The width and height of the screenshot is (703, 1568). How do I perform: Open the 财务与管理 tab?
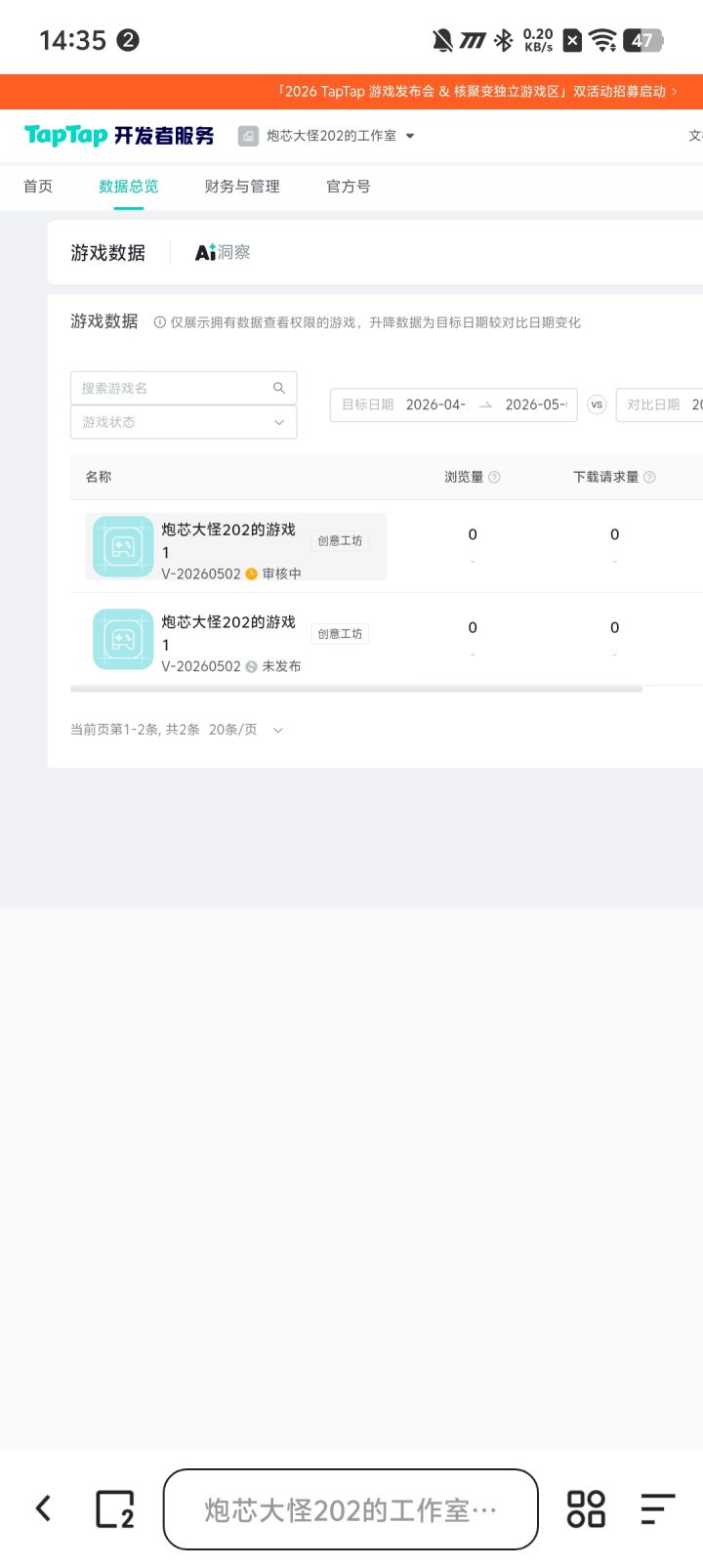pyautogui.click(x=242, y=186)
